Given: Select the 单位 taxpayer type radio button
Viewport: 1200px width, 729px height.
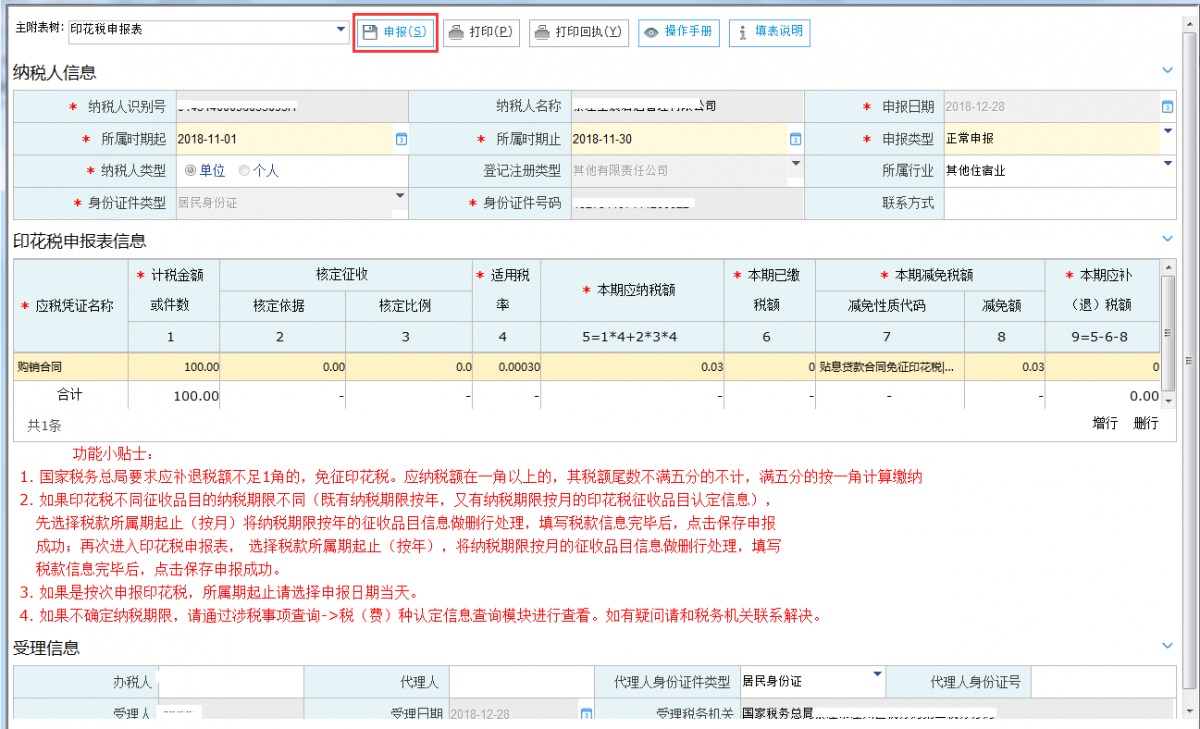Looking at the screenshot, I should [x=190, y=171].
